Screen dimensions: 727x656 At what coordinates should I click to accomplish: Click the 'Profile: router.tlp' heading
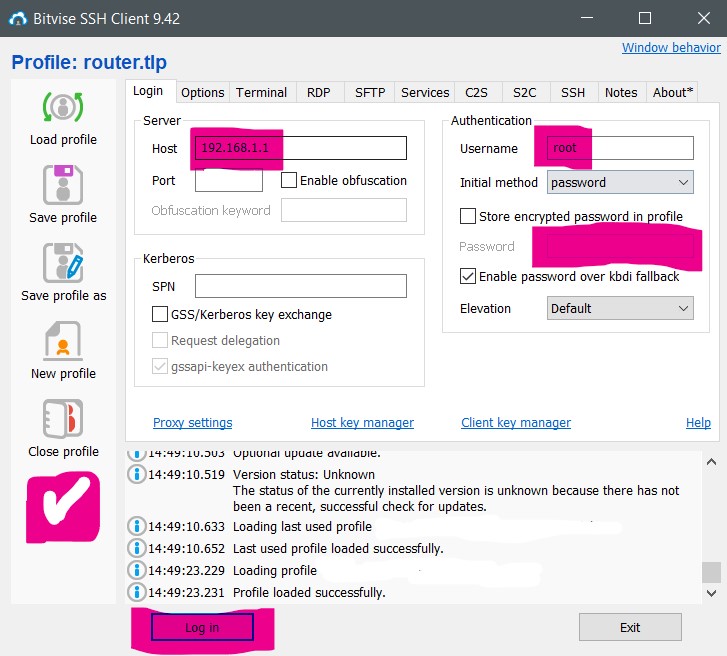(89, 62)
